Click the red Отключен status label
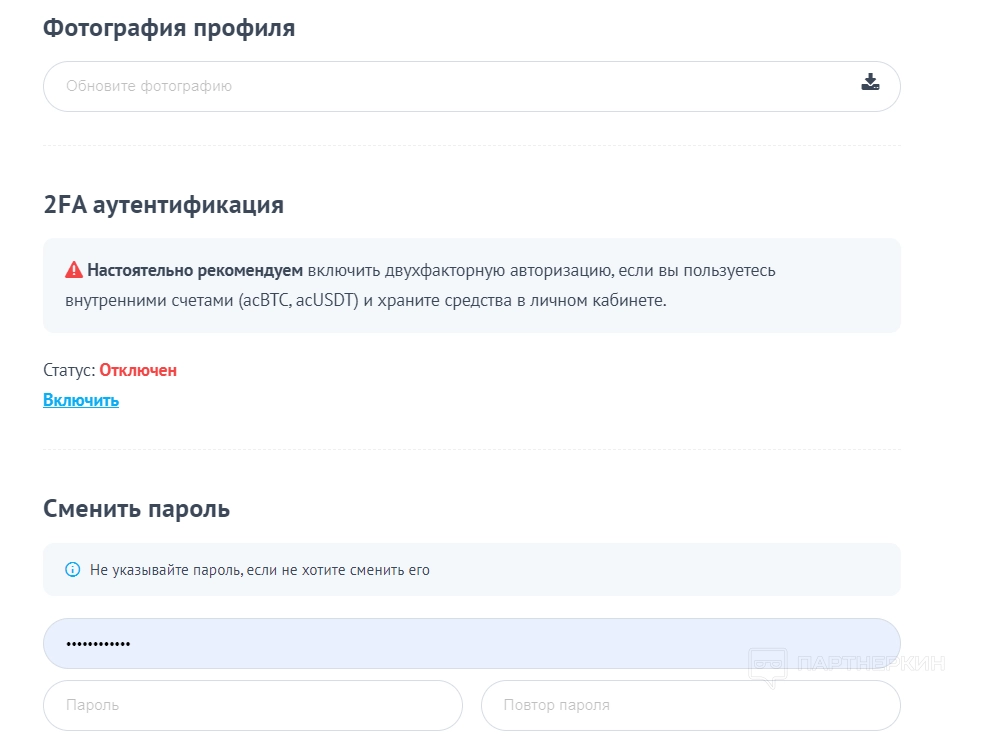The image size is (996, 741). tap(138, 370)
